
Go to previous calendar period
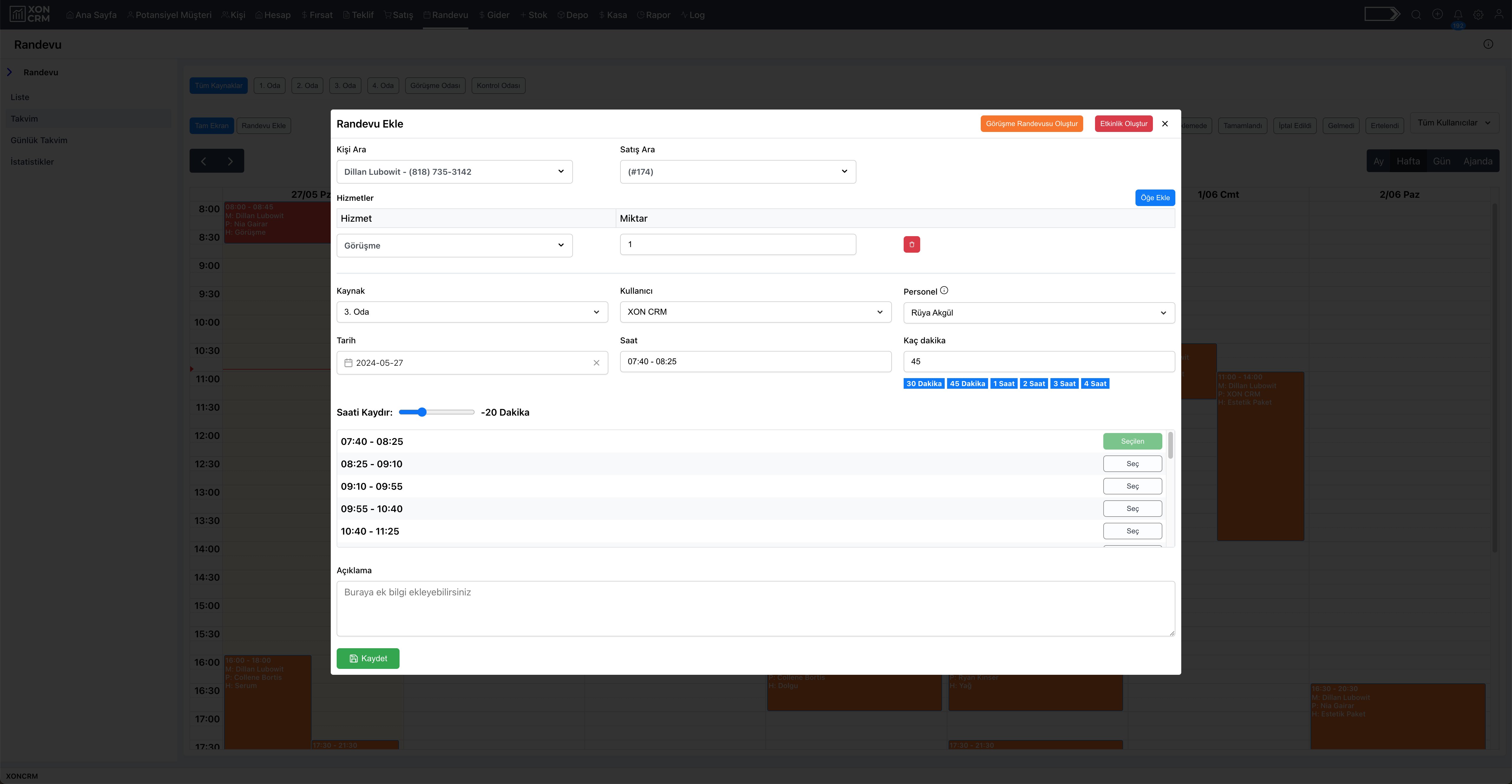click(204, 161)
